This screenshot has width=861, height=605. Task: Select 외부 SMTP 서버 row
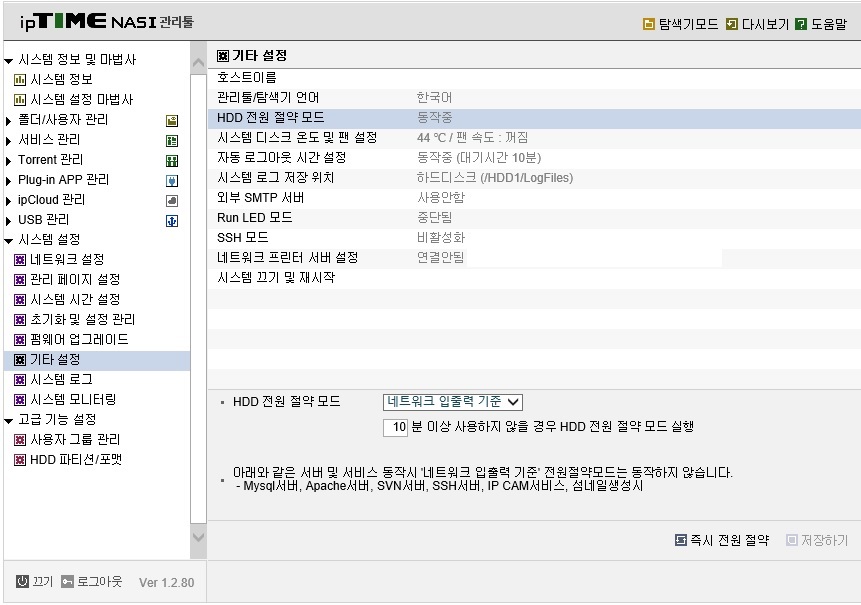point(534,198)
